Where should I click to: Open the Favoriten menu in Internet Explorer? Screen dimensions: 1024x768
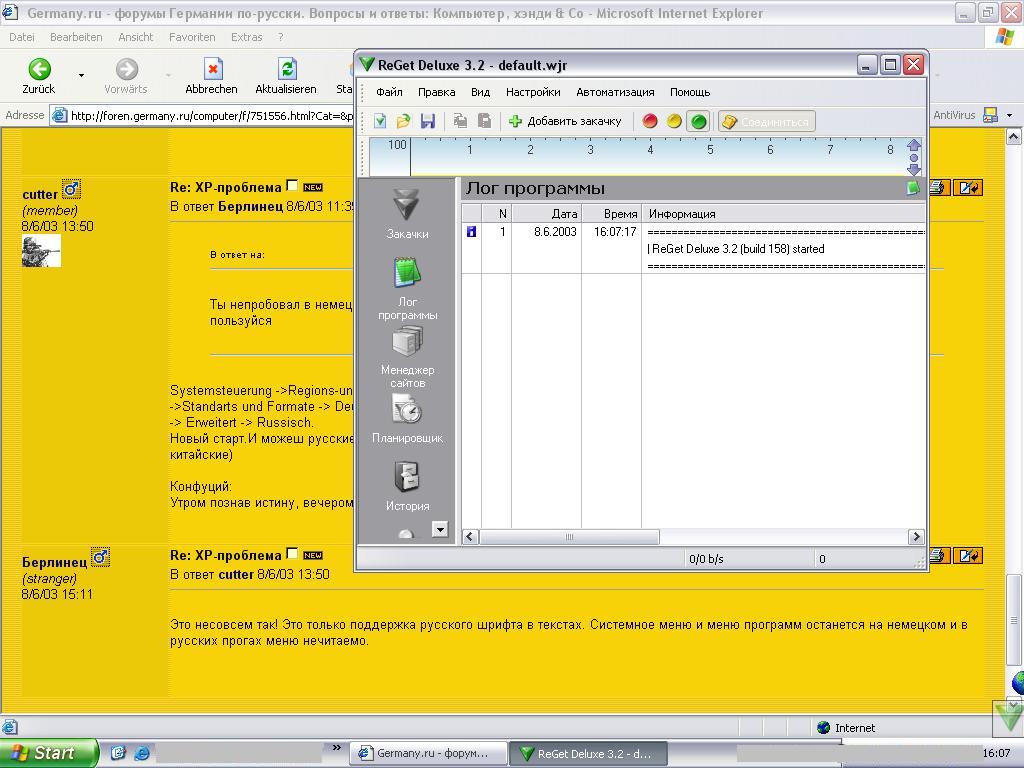[192, 37]
